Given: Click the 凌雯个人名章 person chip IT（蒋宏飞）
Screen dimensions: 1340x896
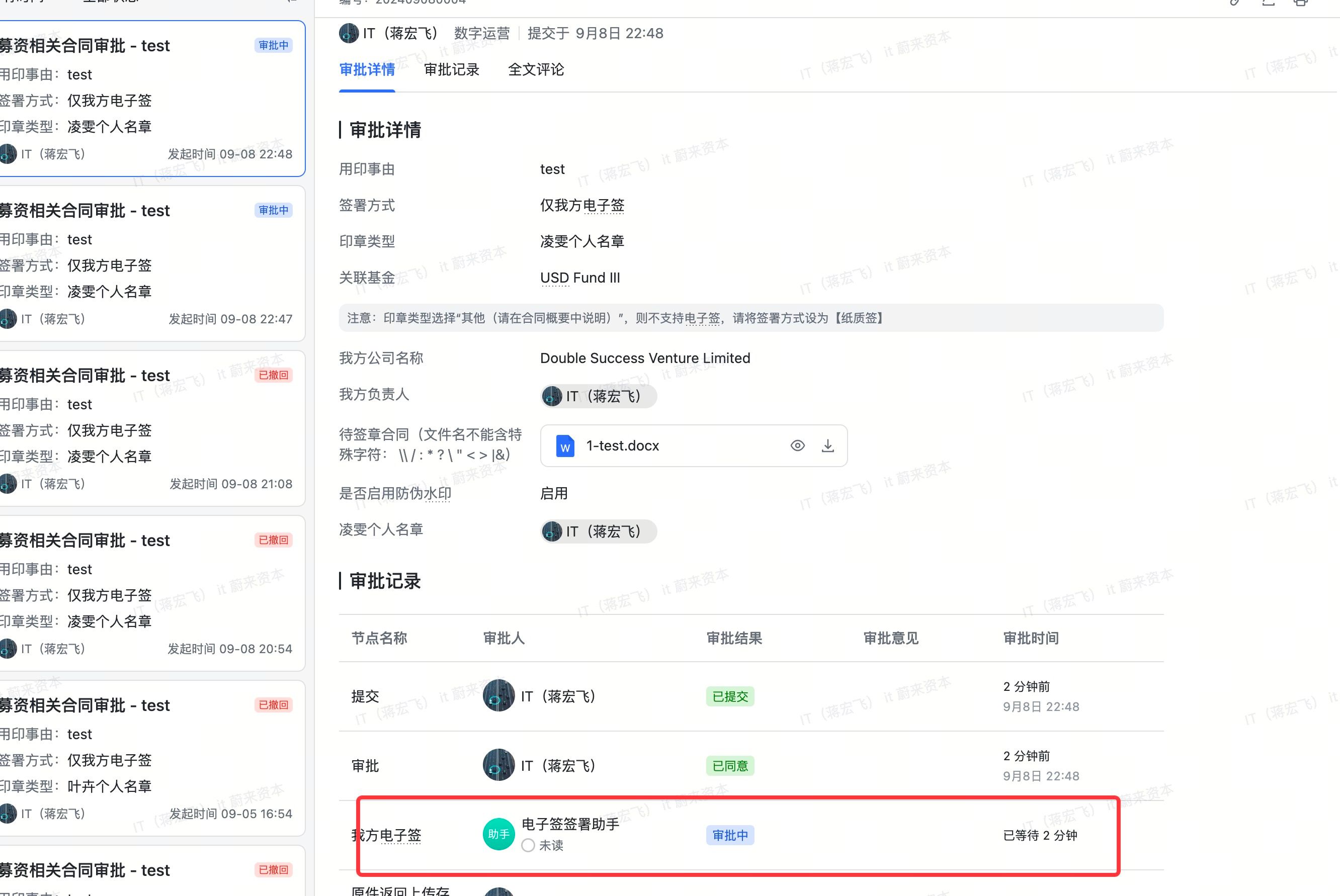Looking at the screenshot, I should pos(599,531).
